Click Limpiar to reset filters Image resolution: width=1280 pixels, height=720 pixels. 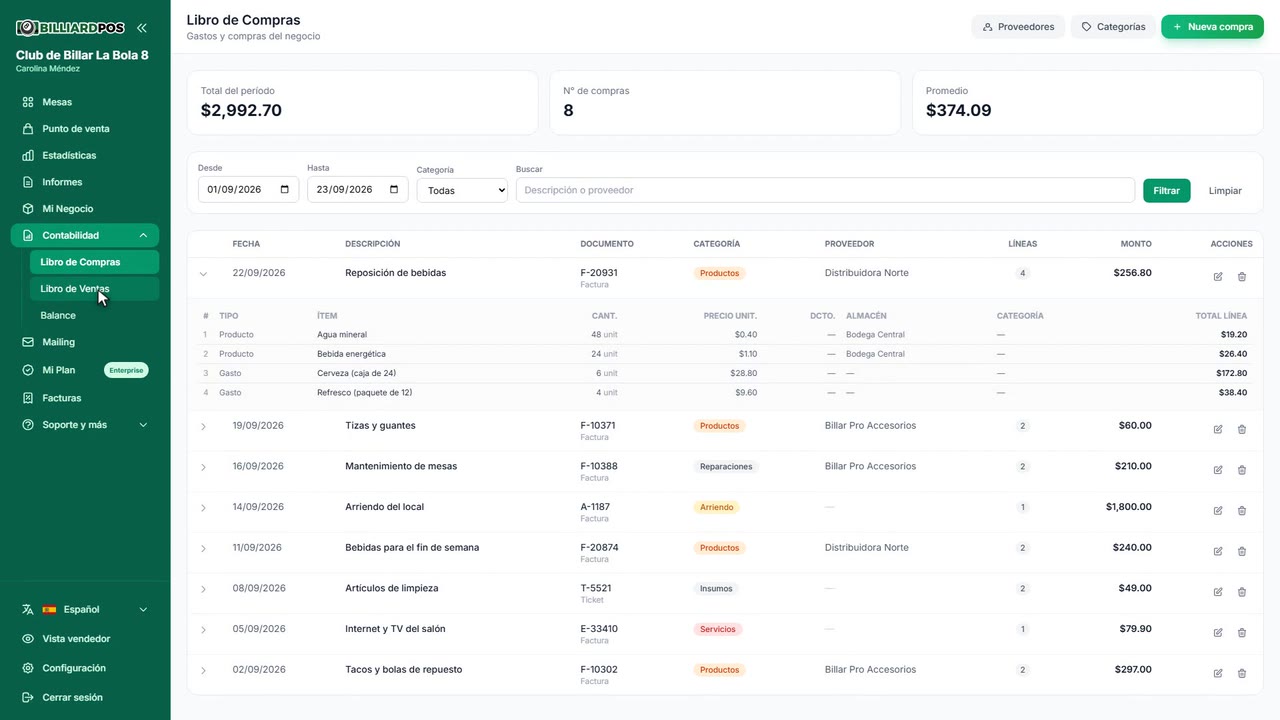coord(1225,190)
